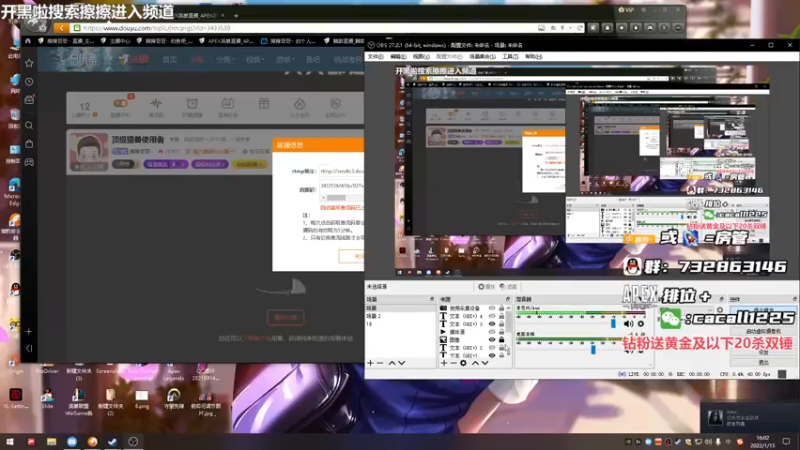Click the sources list vertical scrollbar
Viewport: 800px width, 450px height.
[x=509, y=321]
